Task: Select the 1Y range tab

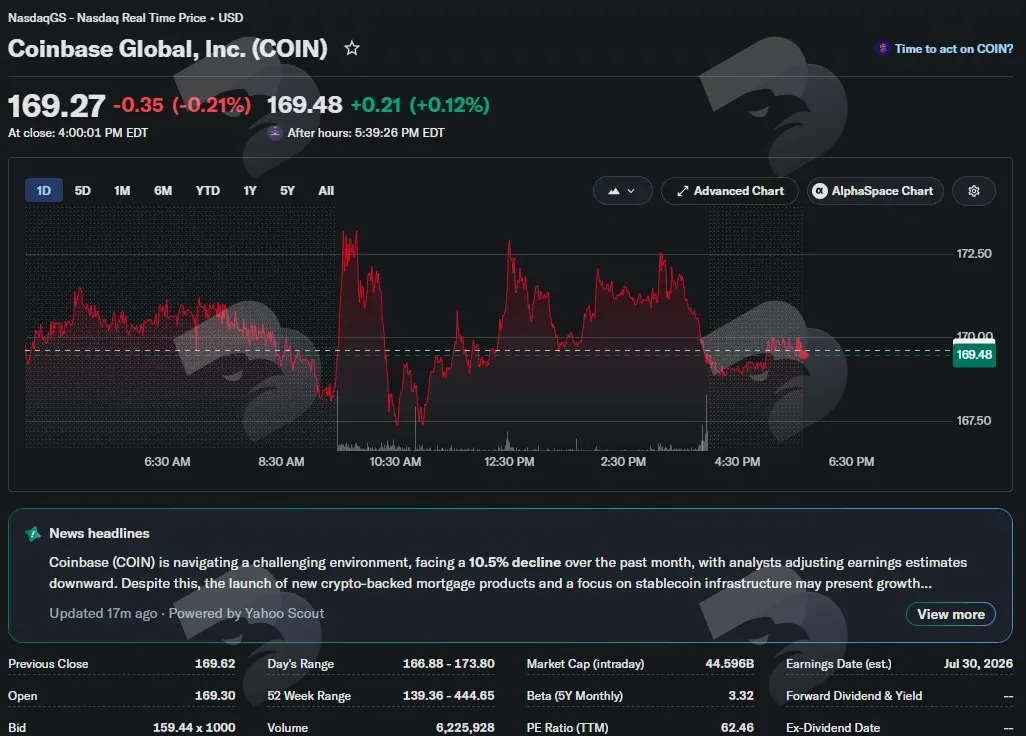Action: [250, 190]
